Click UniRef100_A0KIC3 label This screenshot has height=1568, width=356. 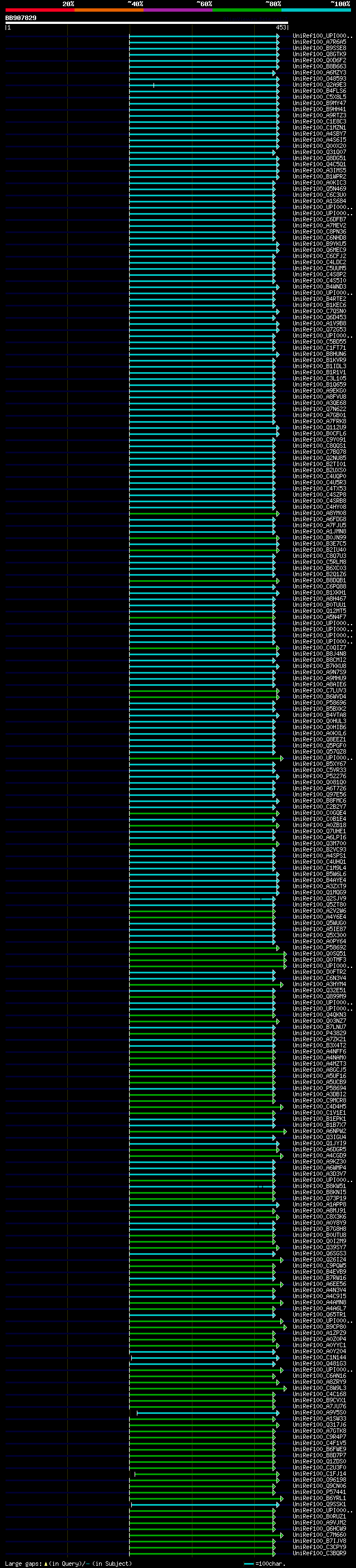(319, 182)
